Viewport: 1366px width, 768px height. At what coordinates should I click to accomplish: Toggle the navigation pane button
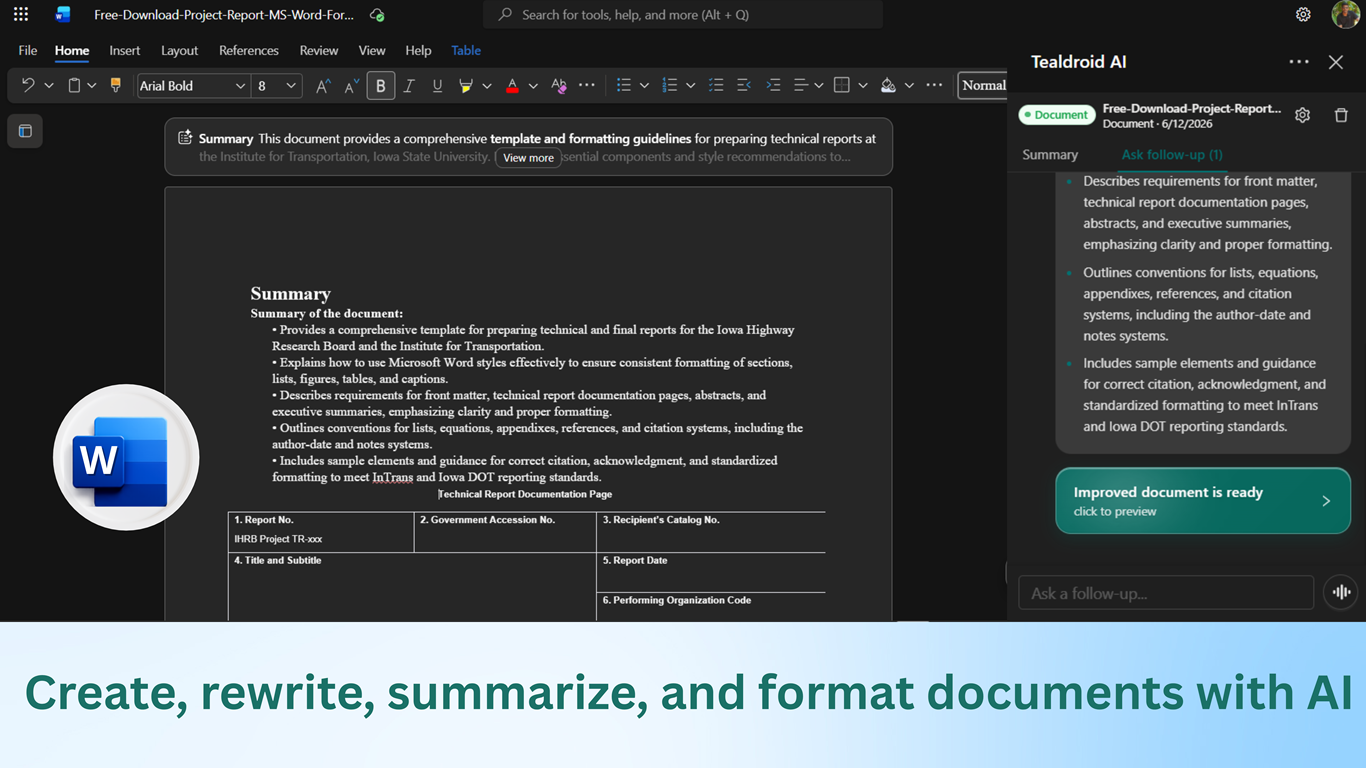pyautogui.click(x=25, y=131)
